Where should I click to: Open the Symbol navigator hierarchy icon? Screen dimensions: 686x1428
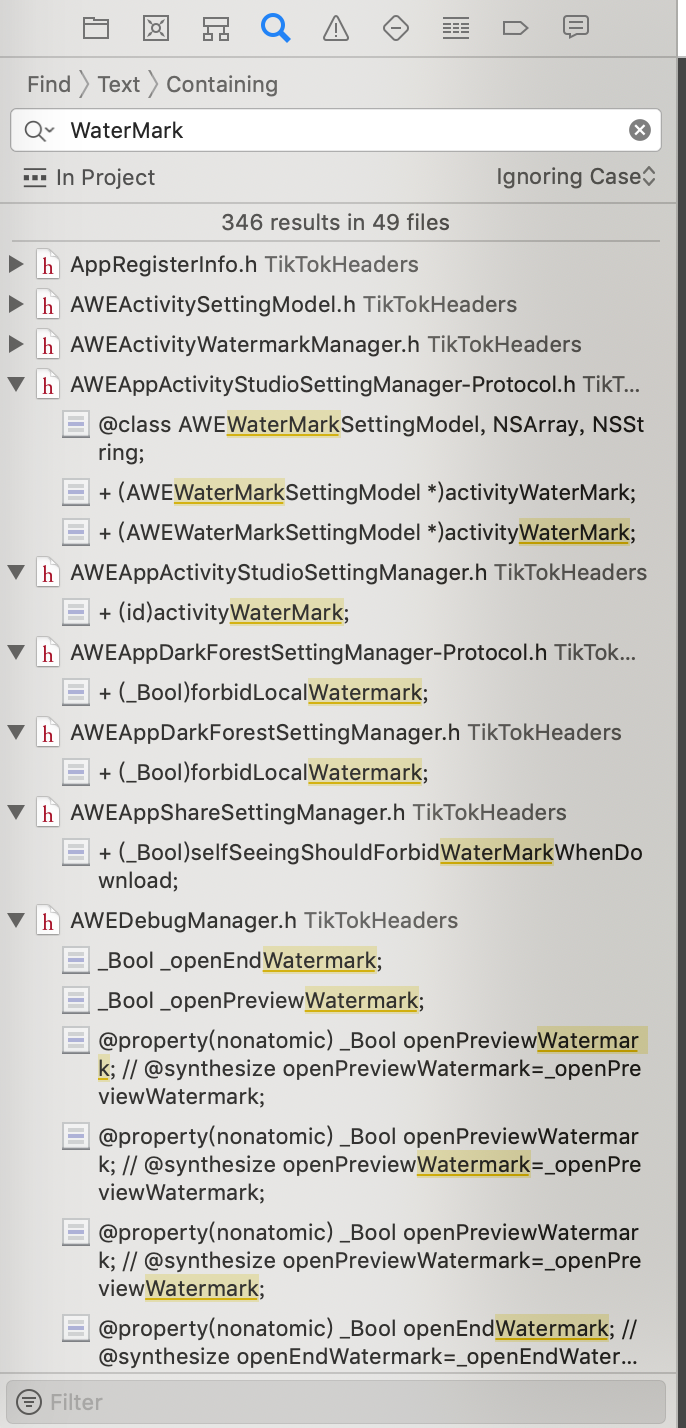tap(215, 28)
